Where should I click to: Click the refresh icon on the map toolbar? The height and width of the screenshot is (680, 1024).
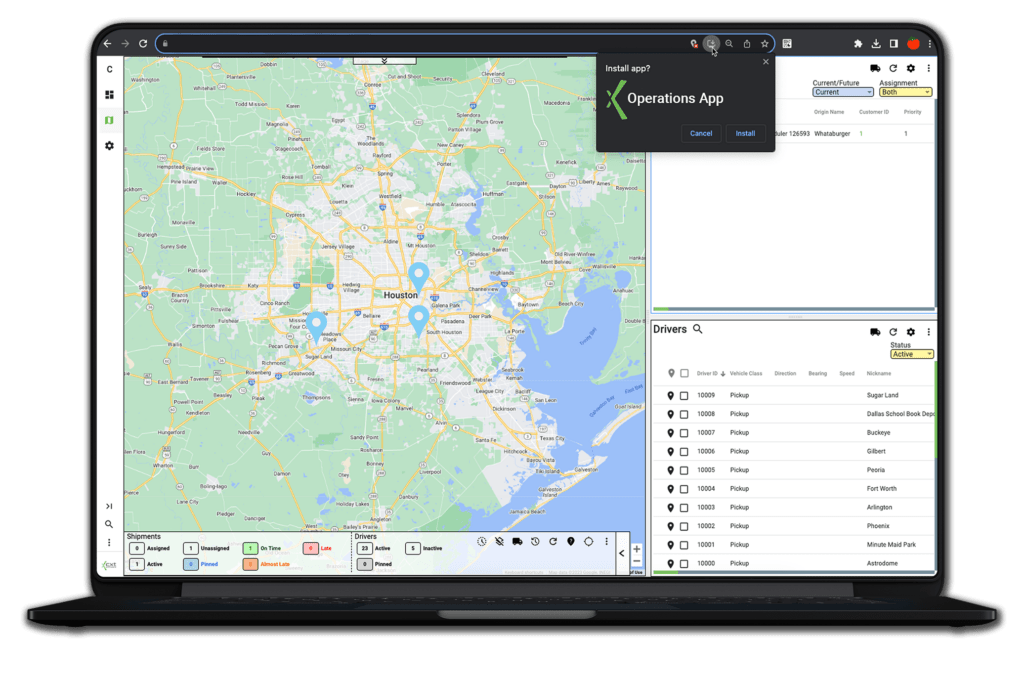(x=553, y=541)
